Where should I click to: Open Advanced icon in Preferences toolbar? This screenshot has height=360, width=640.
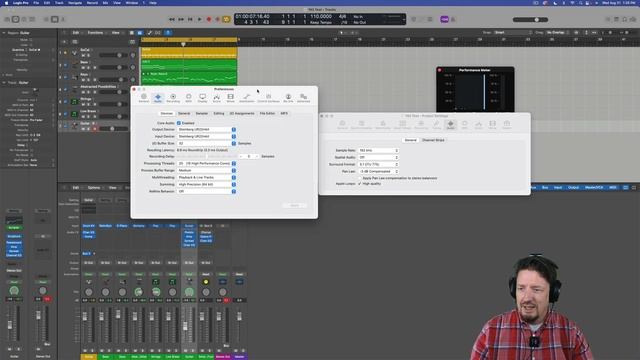[x=303, y=98]
